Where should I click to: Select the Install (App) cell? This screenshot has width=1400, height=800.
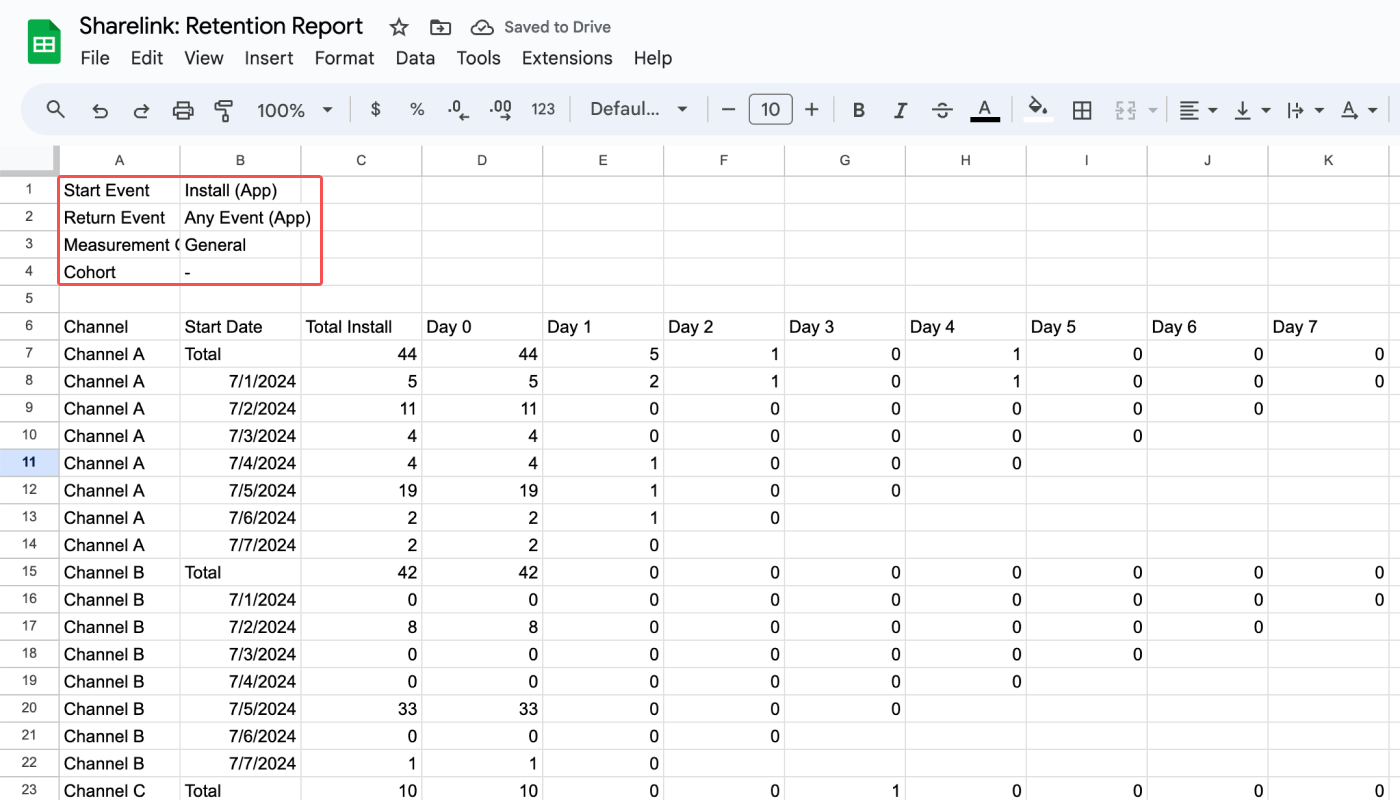pyautogui.click(x=241, y=190)
